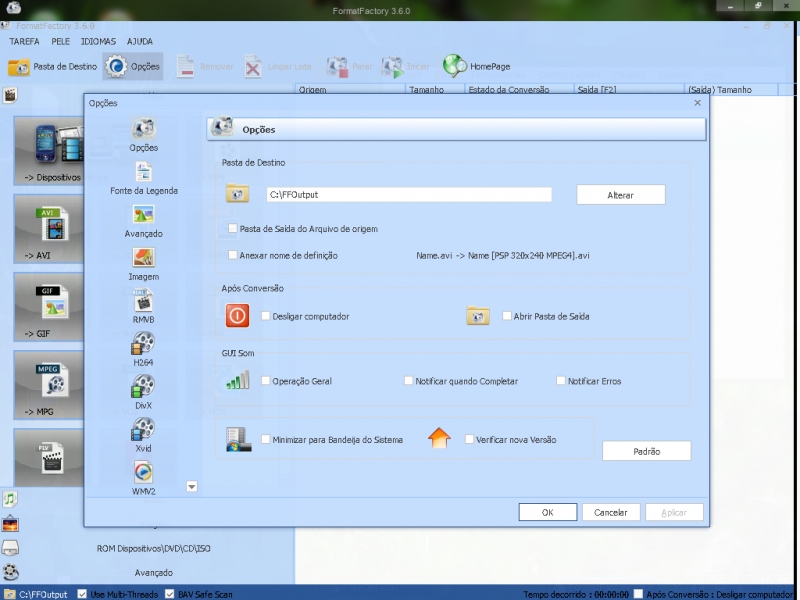This screenshot has width=800, height=600.
Task: Click the orange up-arrow update icon
Action: 439,438
